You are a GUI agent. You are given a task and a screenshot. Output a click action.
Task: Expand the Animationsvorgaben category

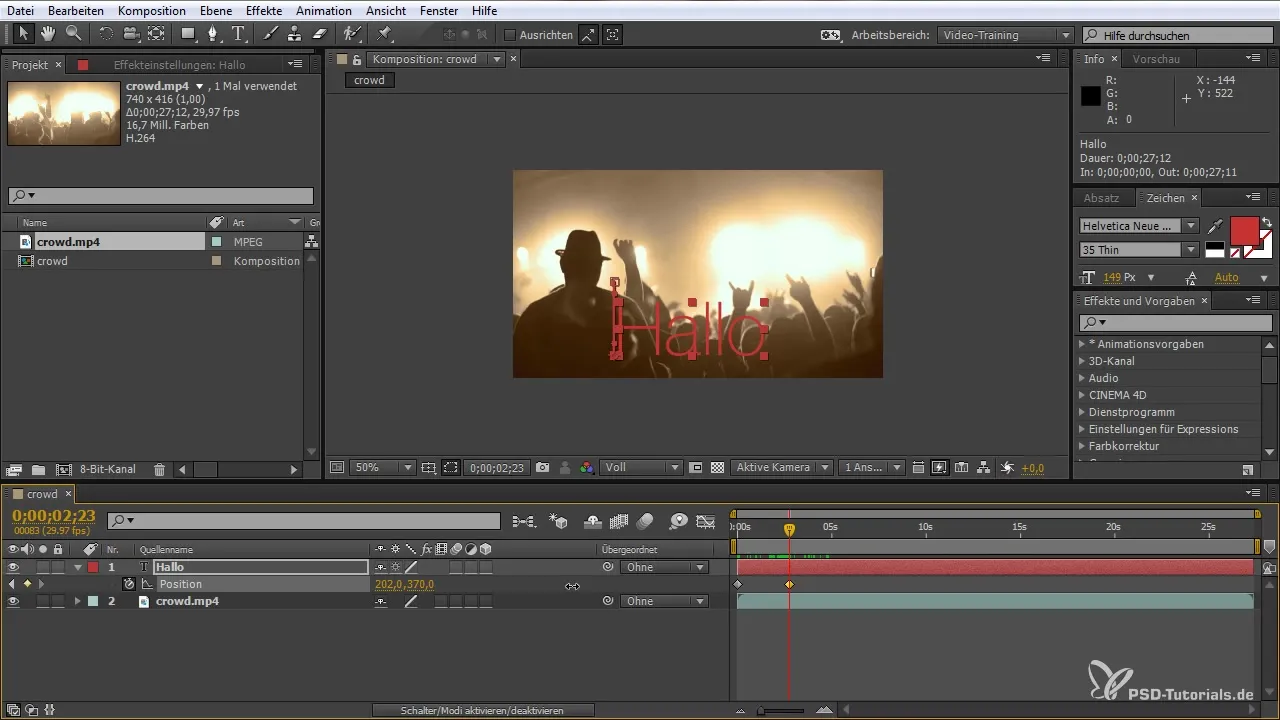1082,344
